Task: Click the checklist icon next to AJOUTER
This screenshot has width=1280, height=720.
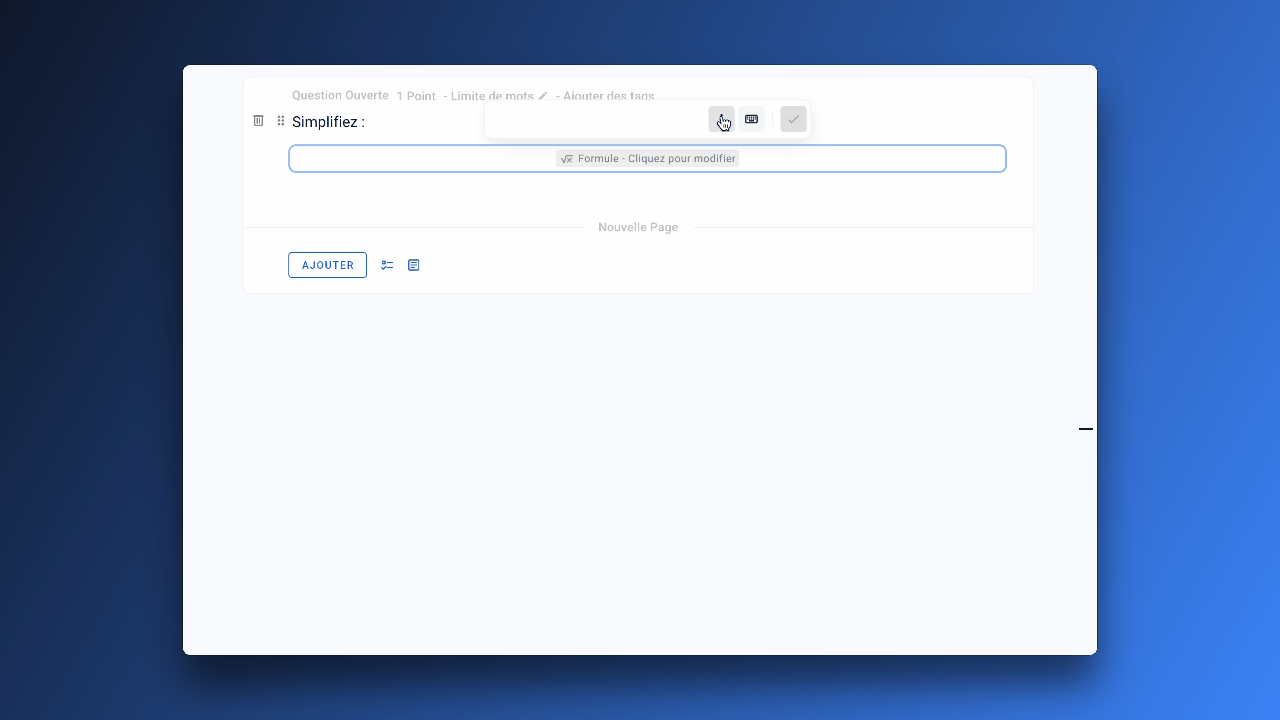Action: (x=387, y=265)
